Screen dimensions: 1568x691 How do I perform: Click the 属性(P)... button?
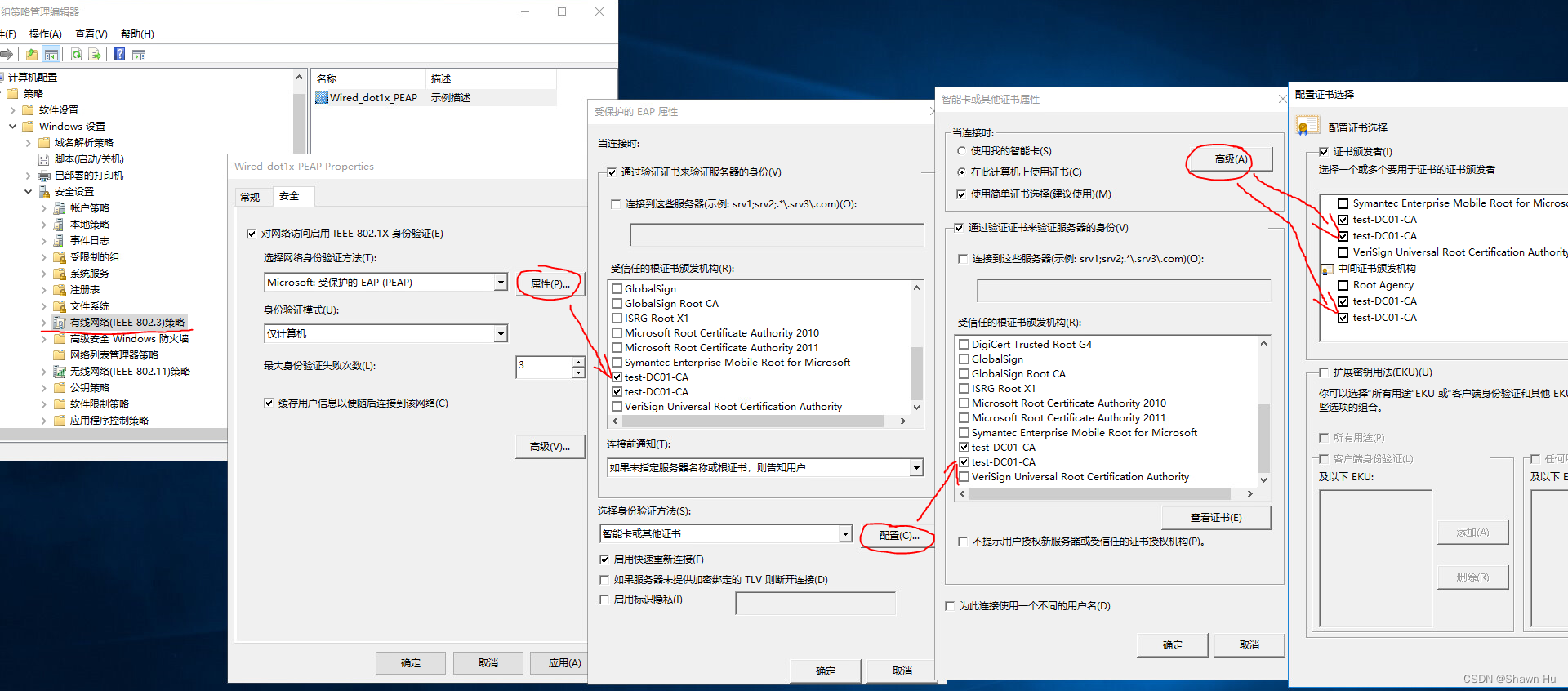click(550, 284)
